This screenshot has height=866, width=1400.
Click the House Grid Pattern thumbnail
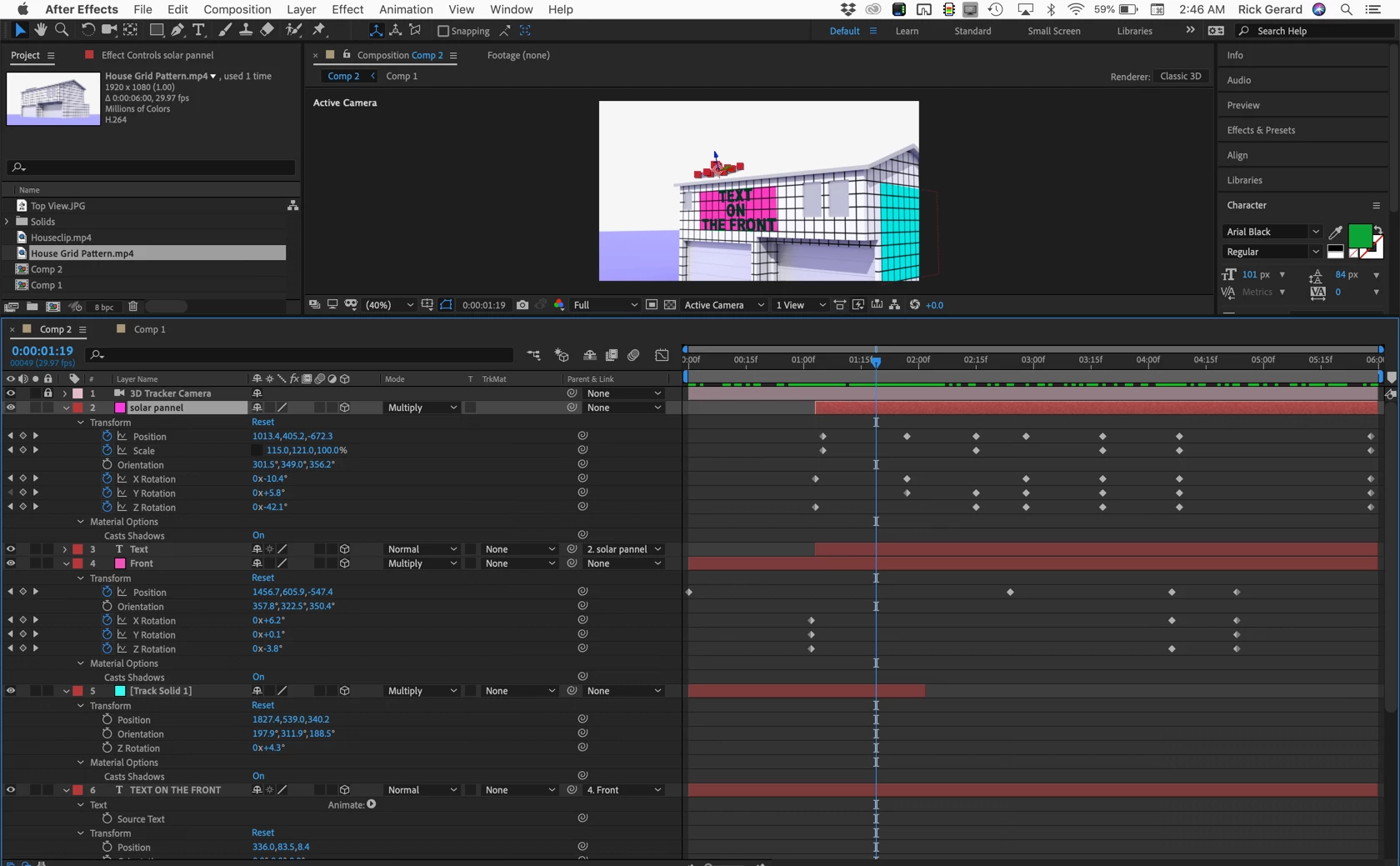pyautogui.click(x=53, y=99)
